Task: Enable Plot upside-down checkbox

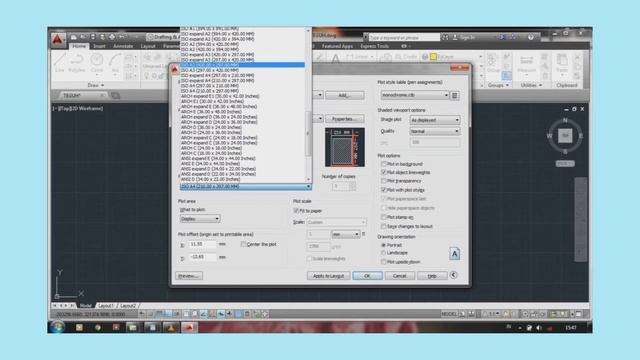Action: click(384, 262)
